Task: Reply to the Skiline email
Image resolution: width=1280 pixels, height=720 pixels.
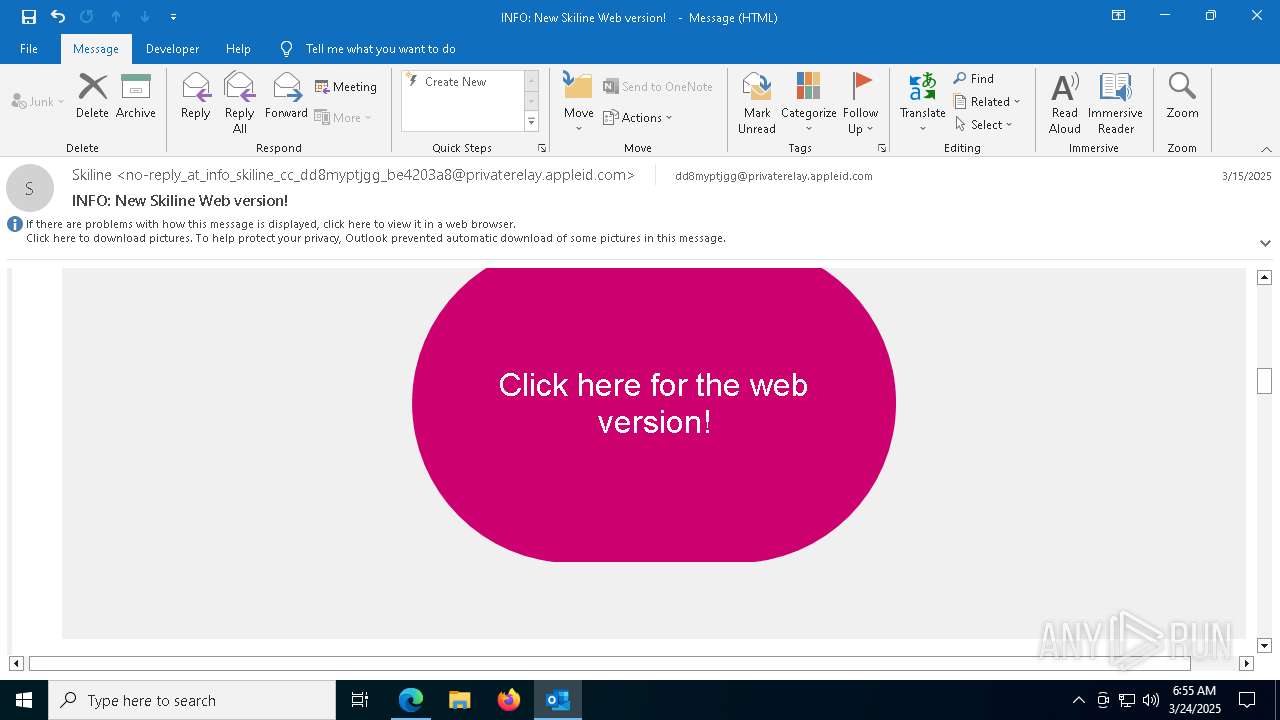Action: 196,96
